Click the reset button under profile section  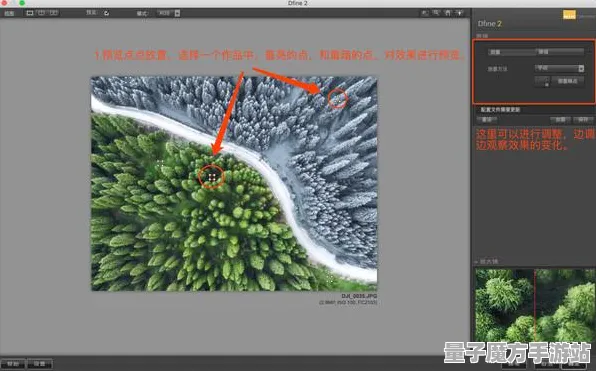coord(487,120)
